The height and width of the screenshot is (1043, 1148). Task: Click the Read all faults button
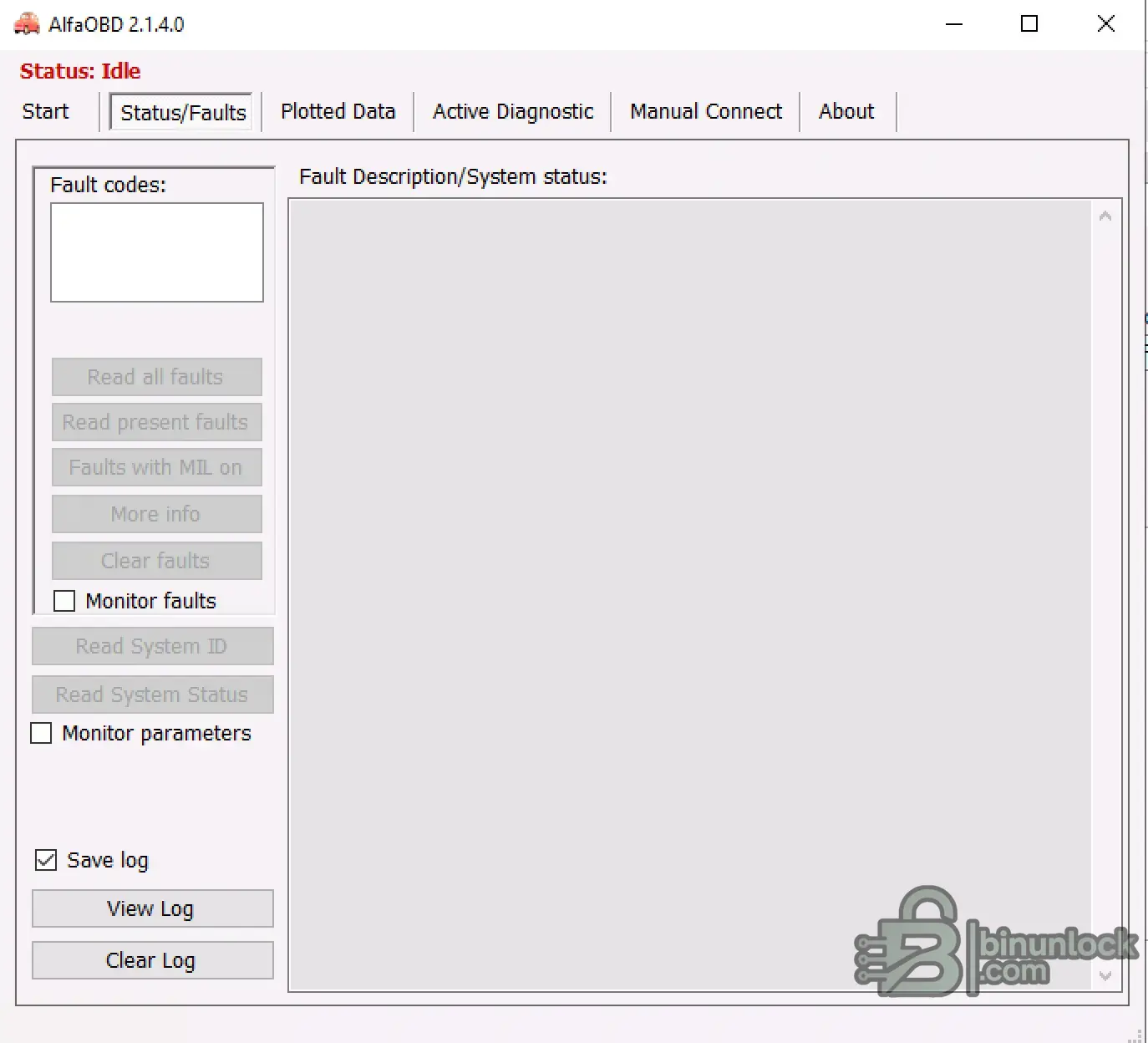157,377
